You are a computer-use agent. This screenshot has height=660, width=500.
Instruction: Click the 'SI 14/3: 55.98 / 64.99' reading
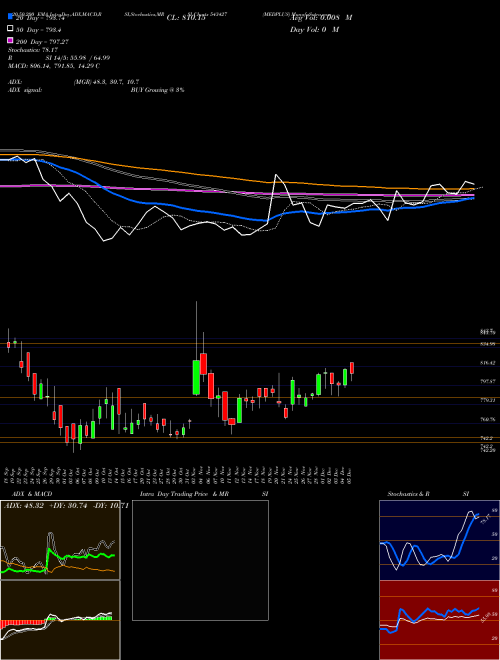click(78, 58)
